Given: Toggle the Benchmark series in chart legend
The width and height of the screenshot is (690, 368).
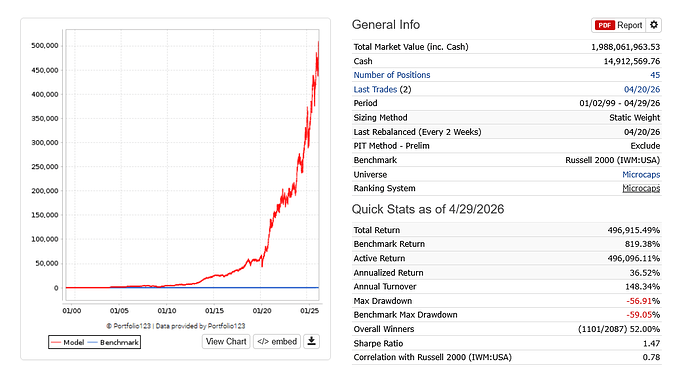Looking at the screenshot, I should coord(113,342).
